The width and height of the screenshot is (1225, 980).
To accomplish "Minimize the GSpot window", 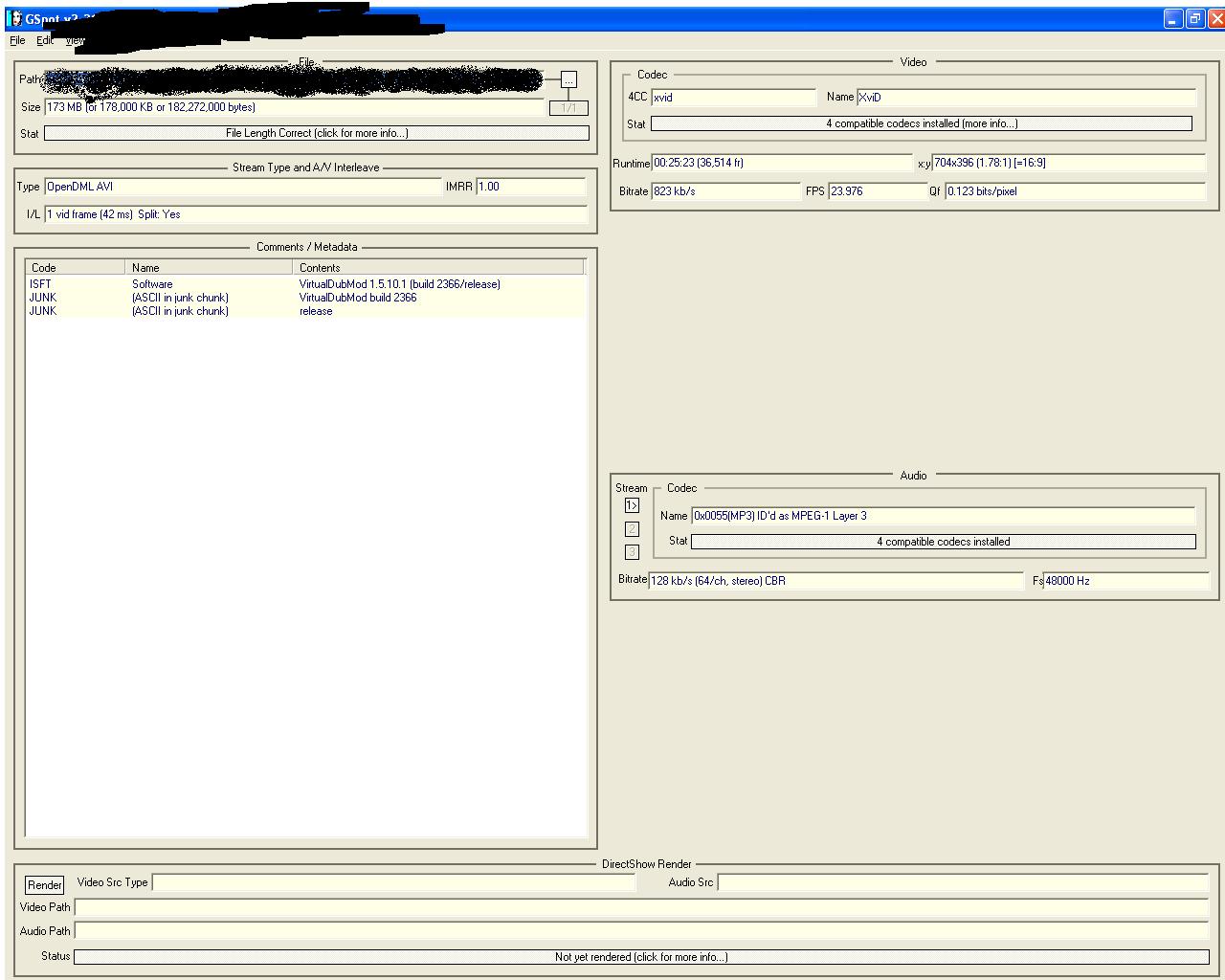I will tap(1173, 19).
